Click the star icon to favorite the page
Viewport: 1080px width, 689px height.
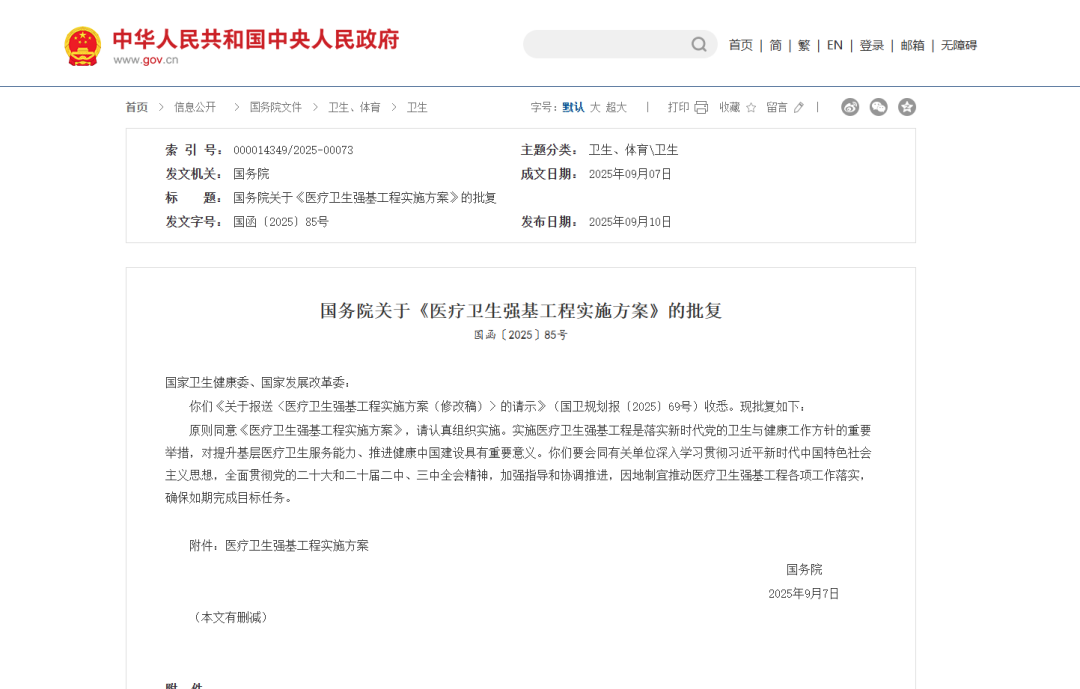pyautogui.click(x=751, y=107)
